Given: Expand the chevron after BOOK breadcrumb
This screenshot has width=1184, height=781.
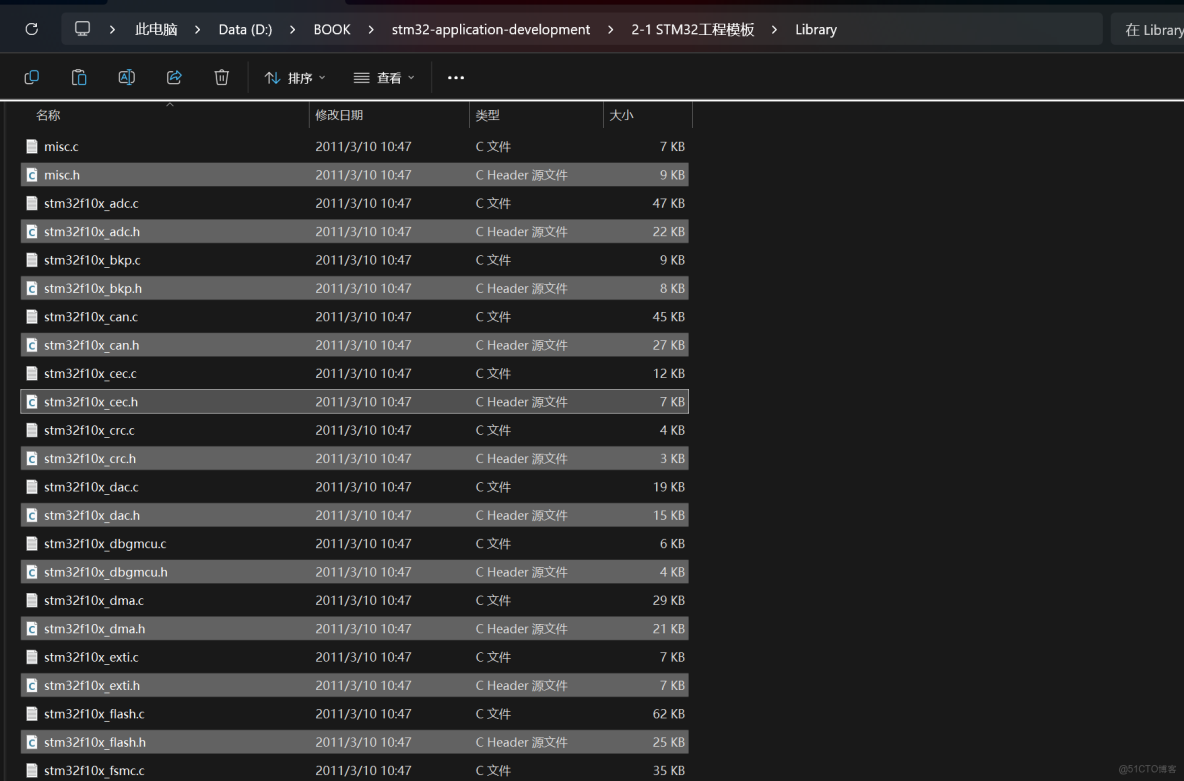Looking at the screenshot, I should 371,29.
